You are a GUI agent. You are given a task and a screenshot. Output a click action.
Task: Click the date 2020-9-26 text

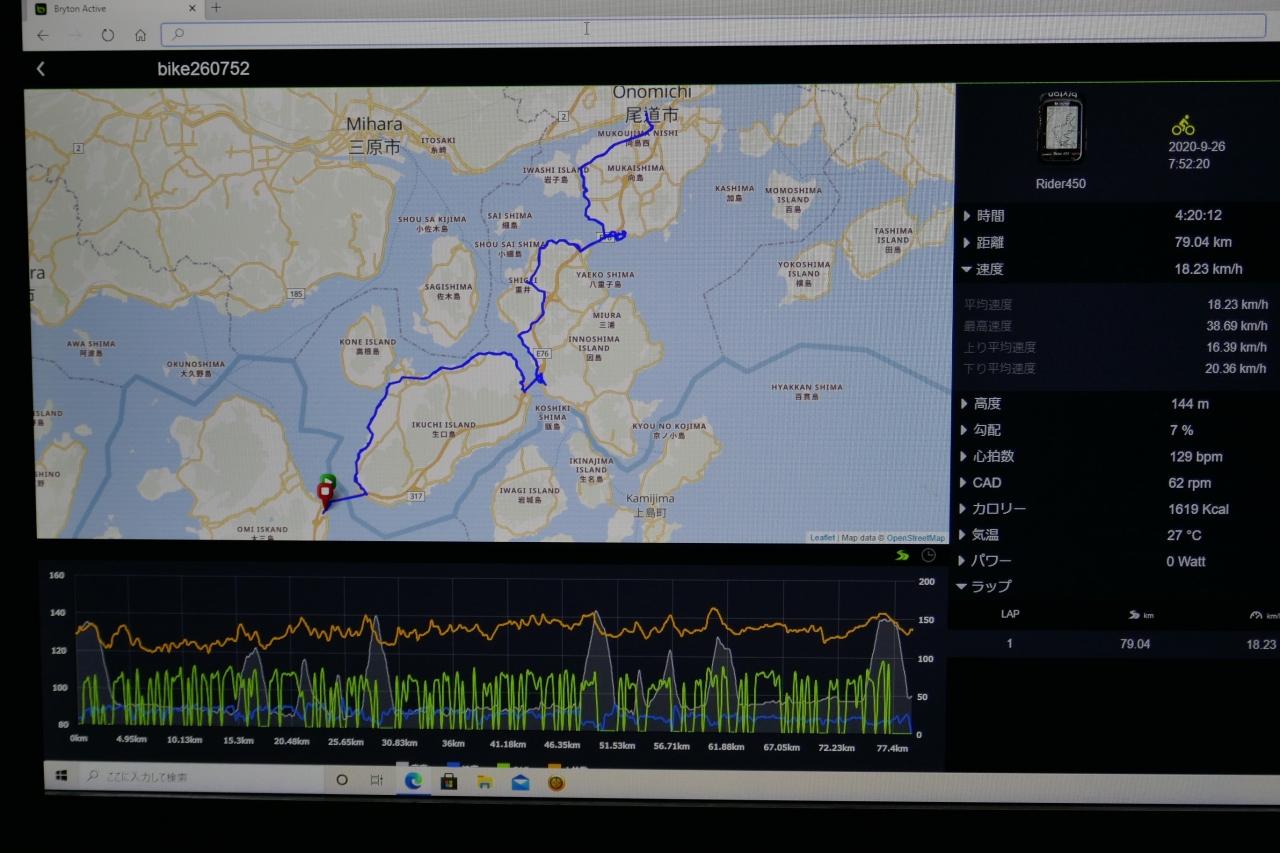1196,146
